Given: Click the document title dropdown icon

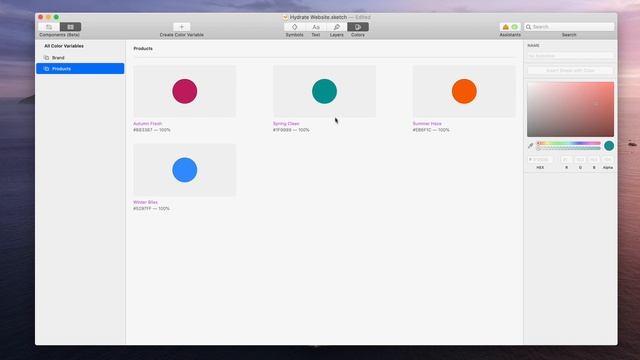Looking at the screenshot, I should coord(285,17).
